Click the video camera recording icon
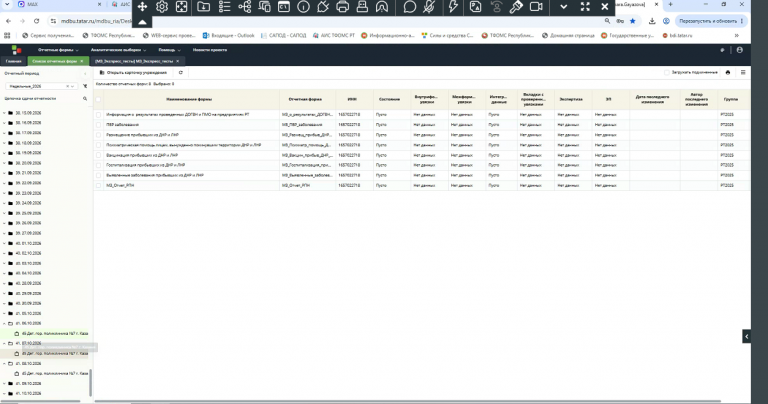Viewport: 768px width, 404px height. tap(536, 7)
